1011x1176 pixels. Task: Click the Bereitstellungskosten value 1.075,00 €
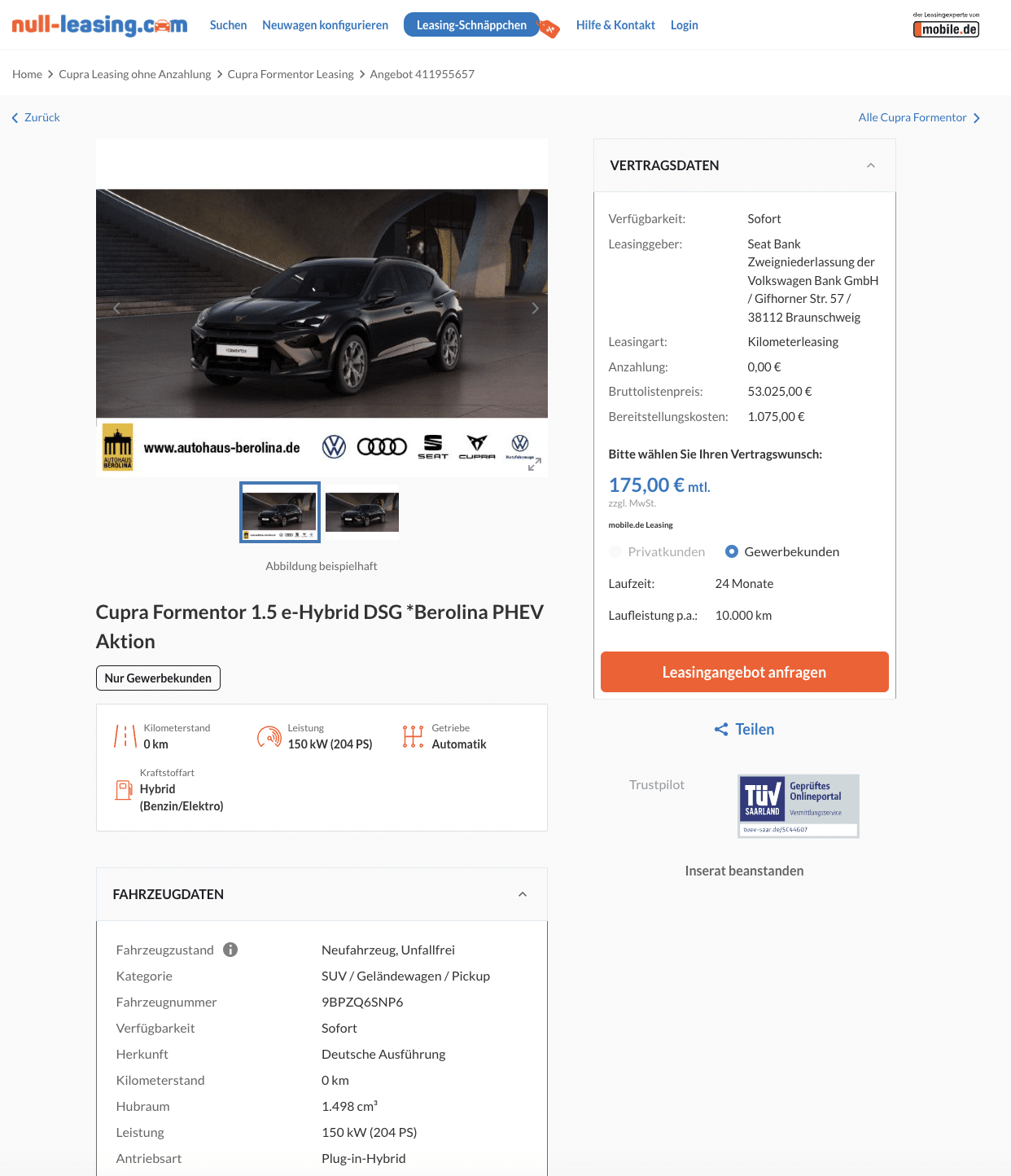coord(776,417)
